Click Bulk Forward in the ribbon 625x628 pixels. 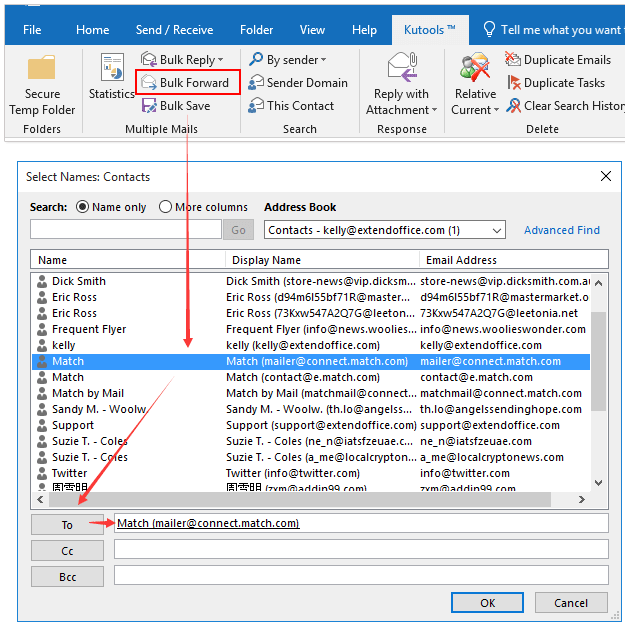click(x=187, y=82)
